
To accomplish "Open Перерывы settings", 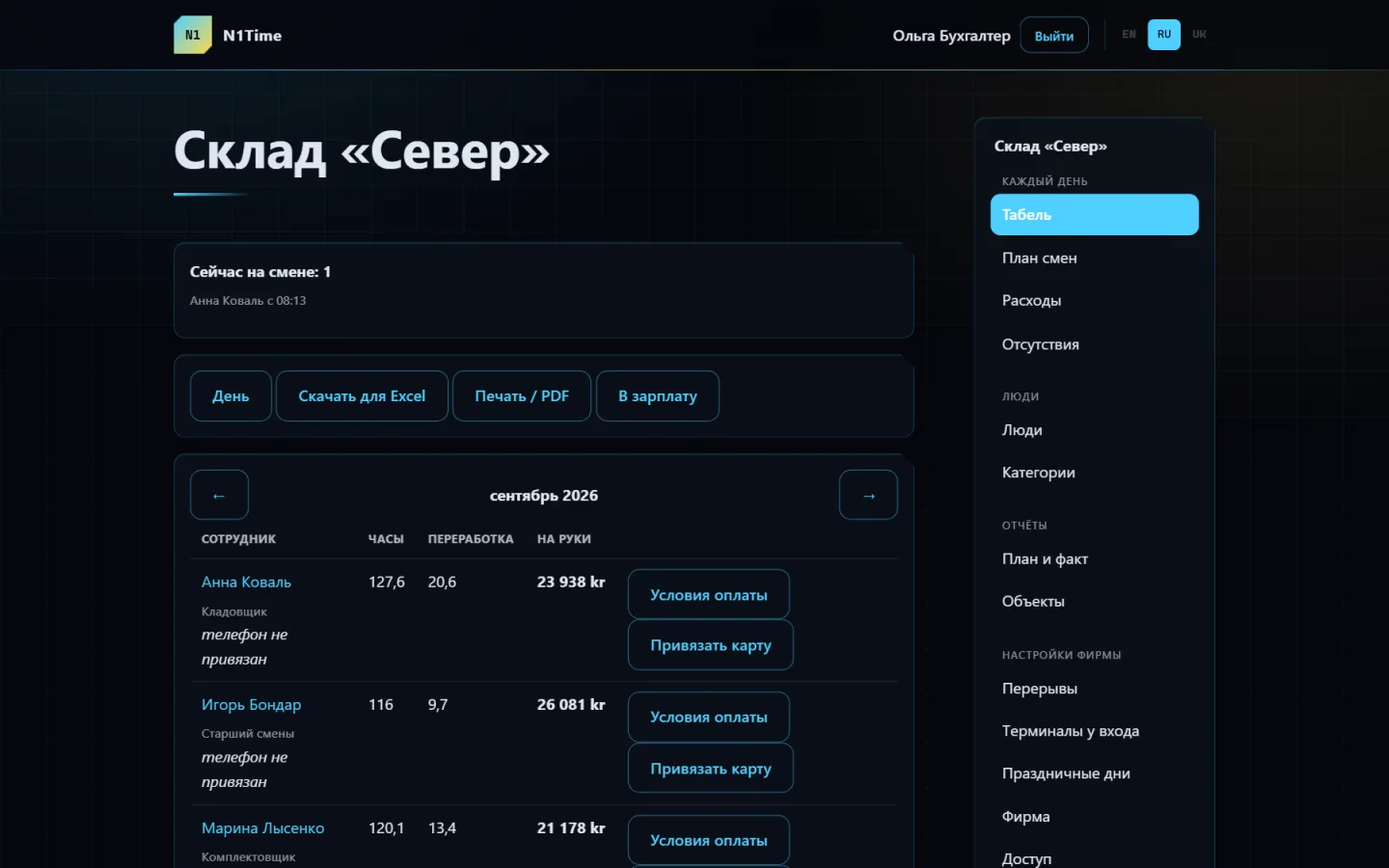I will [1095, 689].
